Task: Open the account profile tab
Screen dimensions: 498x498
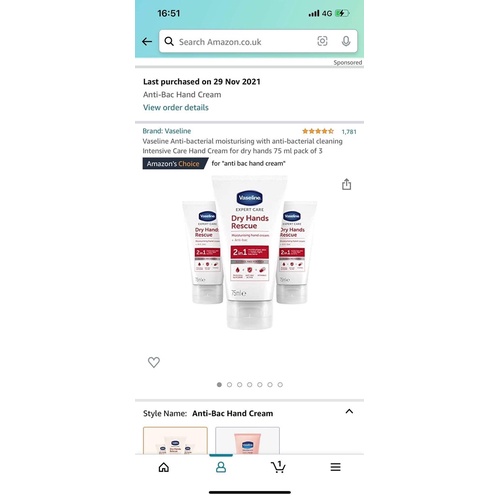Action: tap(221, 467)
